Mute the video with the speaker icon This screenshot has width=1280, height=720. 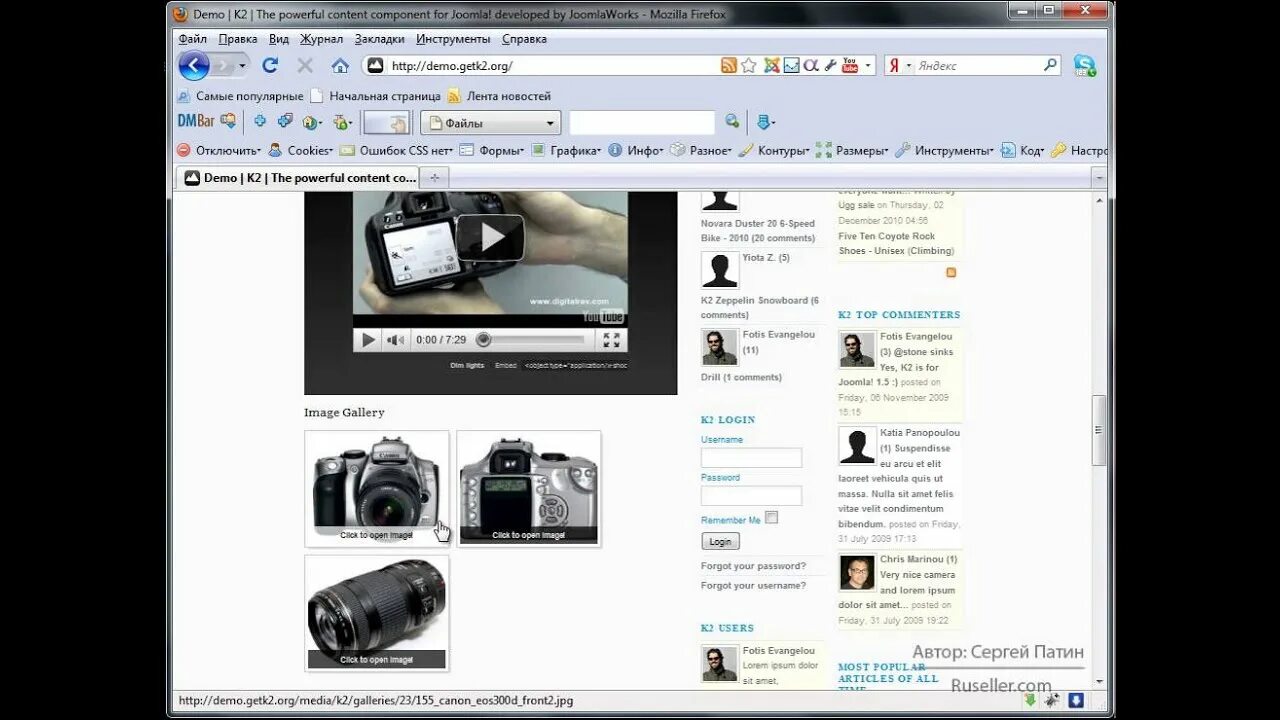[x=396, y=340]
